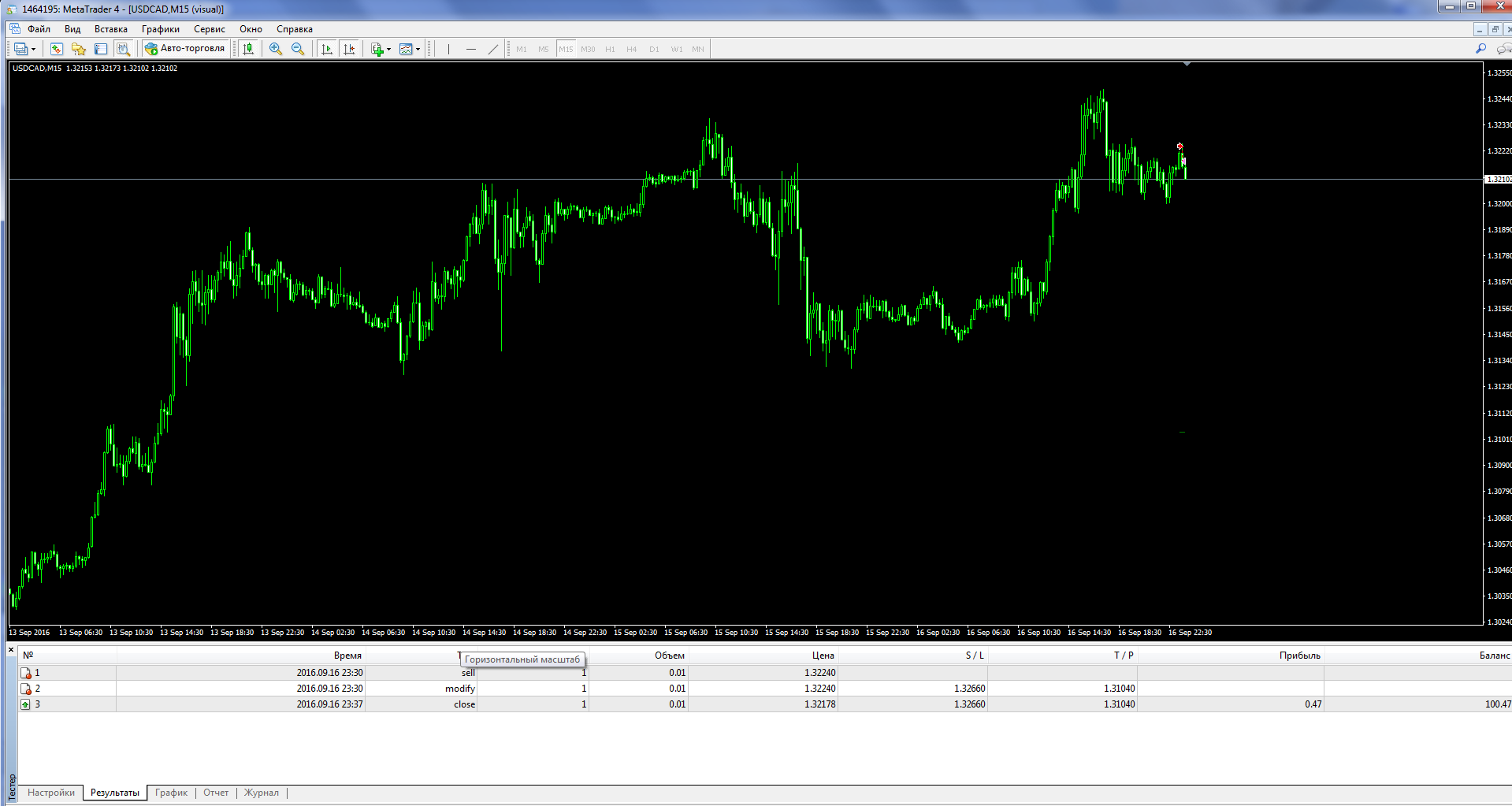Image resolution: width=1512 pixels, height=806 pixels.
Task: Sort results by S / L column header
Action: click(x=912, y=656)
